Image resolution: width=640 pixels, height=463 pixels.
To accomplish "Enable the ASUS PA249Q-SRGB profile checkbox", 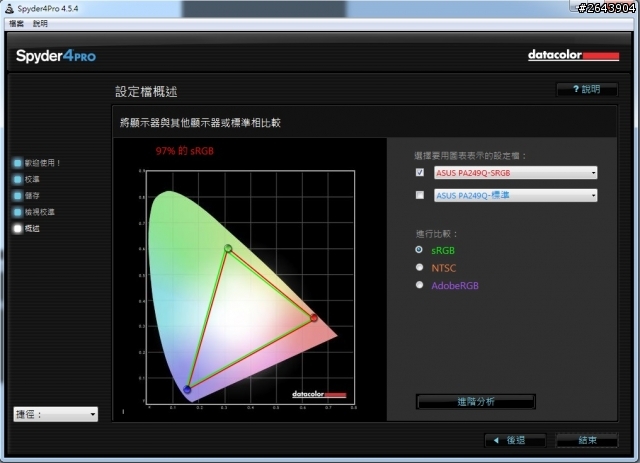I will 420,172.
